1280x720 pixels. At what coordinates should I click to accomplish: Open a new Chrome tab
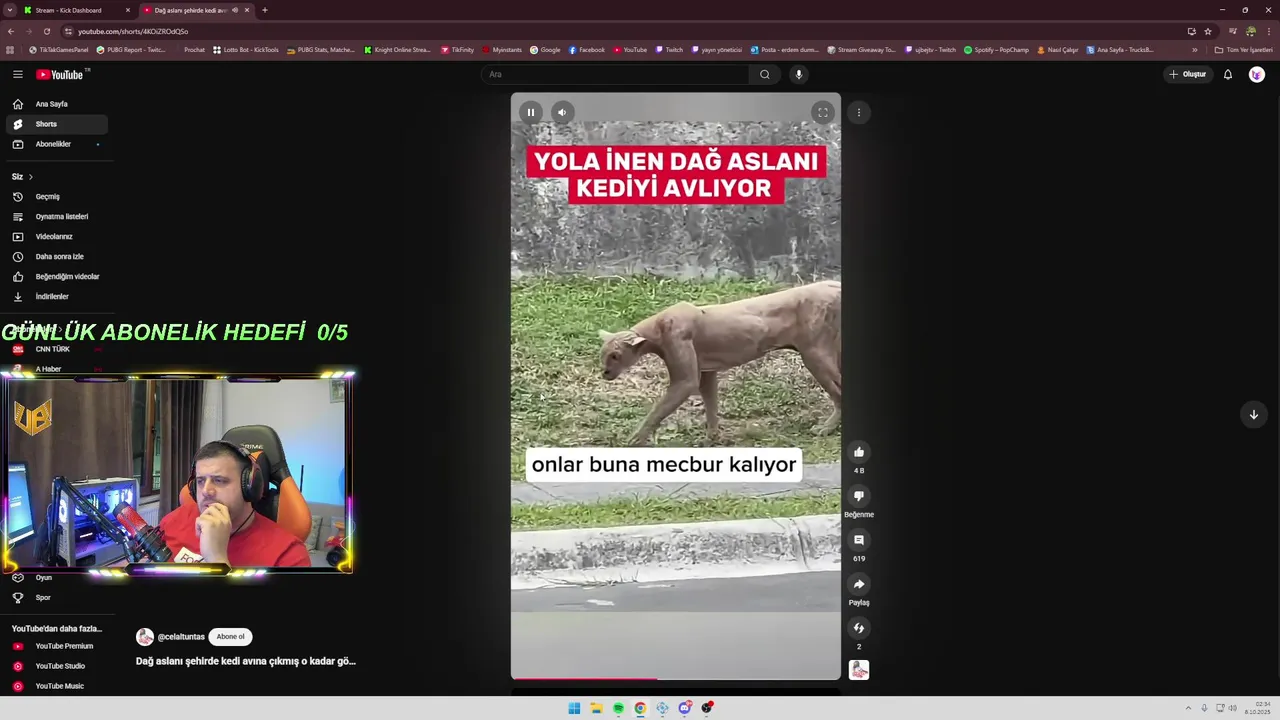tap(264, 10)
